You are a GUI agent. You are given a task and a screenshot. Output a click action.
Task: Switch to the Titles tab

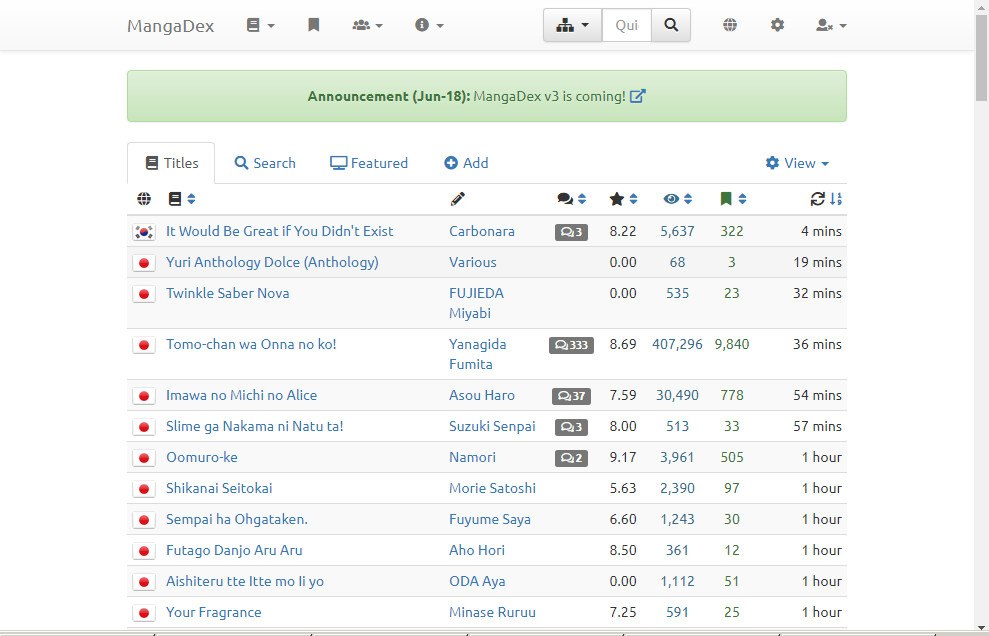172,163
